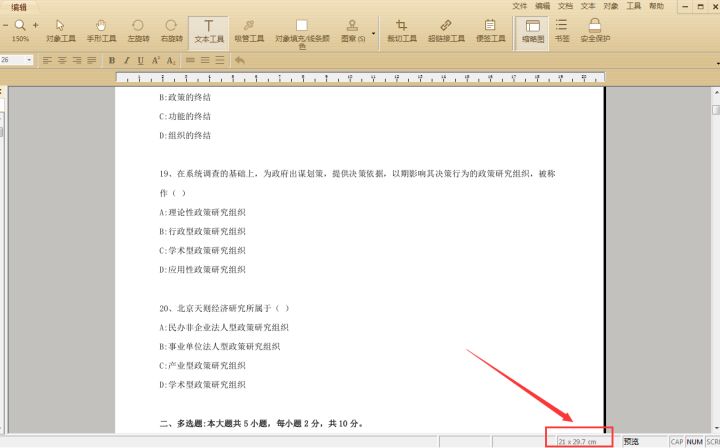720x448 pixels.
Task: Click the vertical scrollbar thumb
Action: pyautogui.click(x=716, y=110)
